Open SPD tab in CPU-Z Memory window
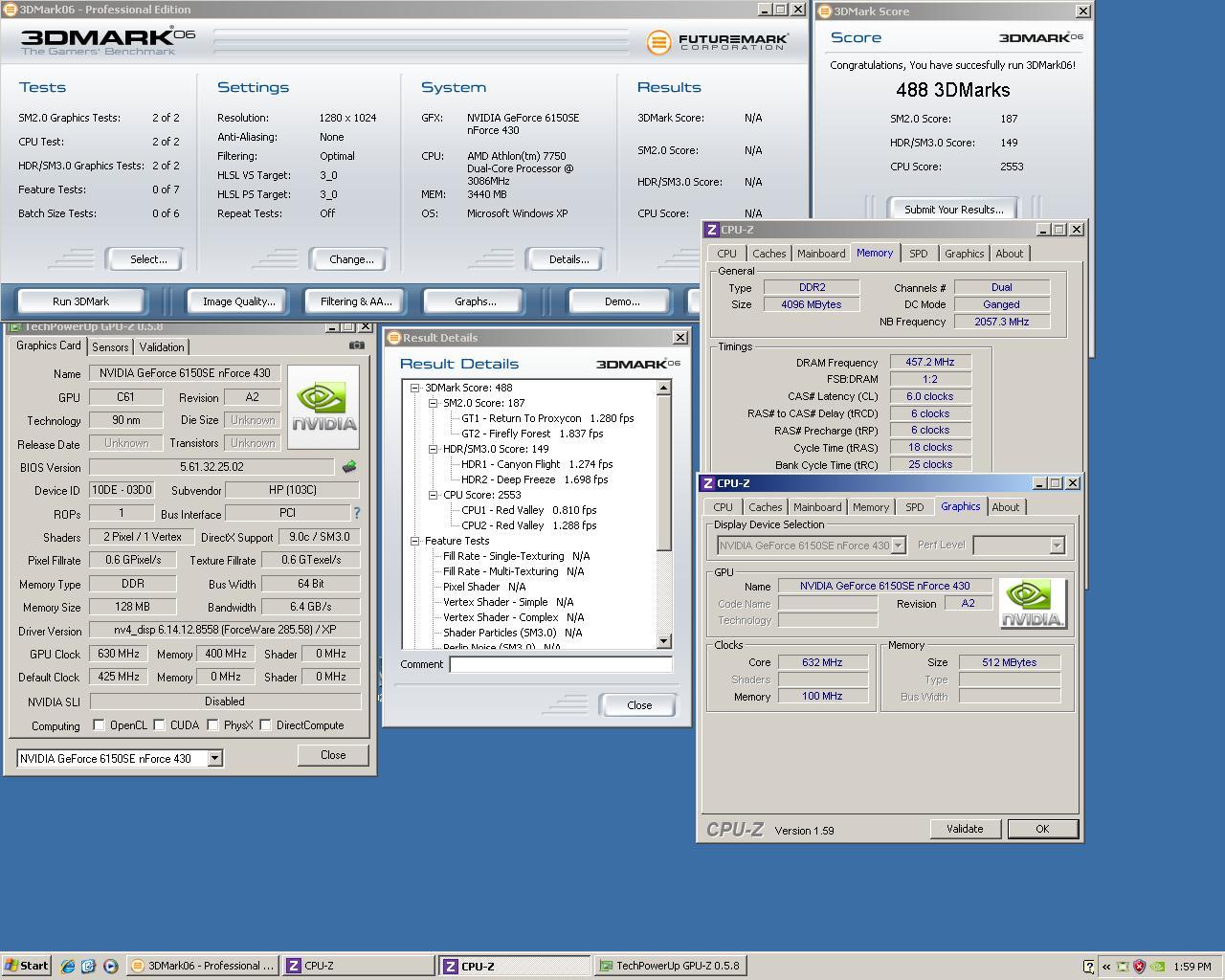This screenshot has width=1225, height=980. [x=919, y=254]
